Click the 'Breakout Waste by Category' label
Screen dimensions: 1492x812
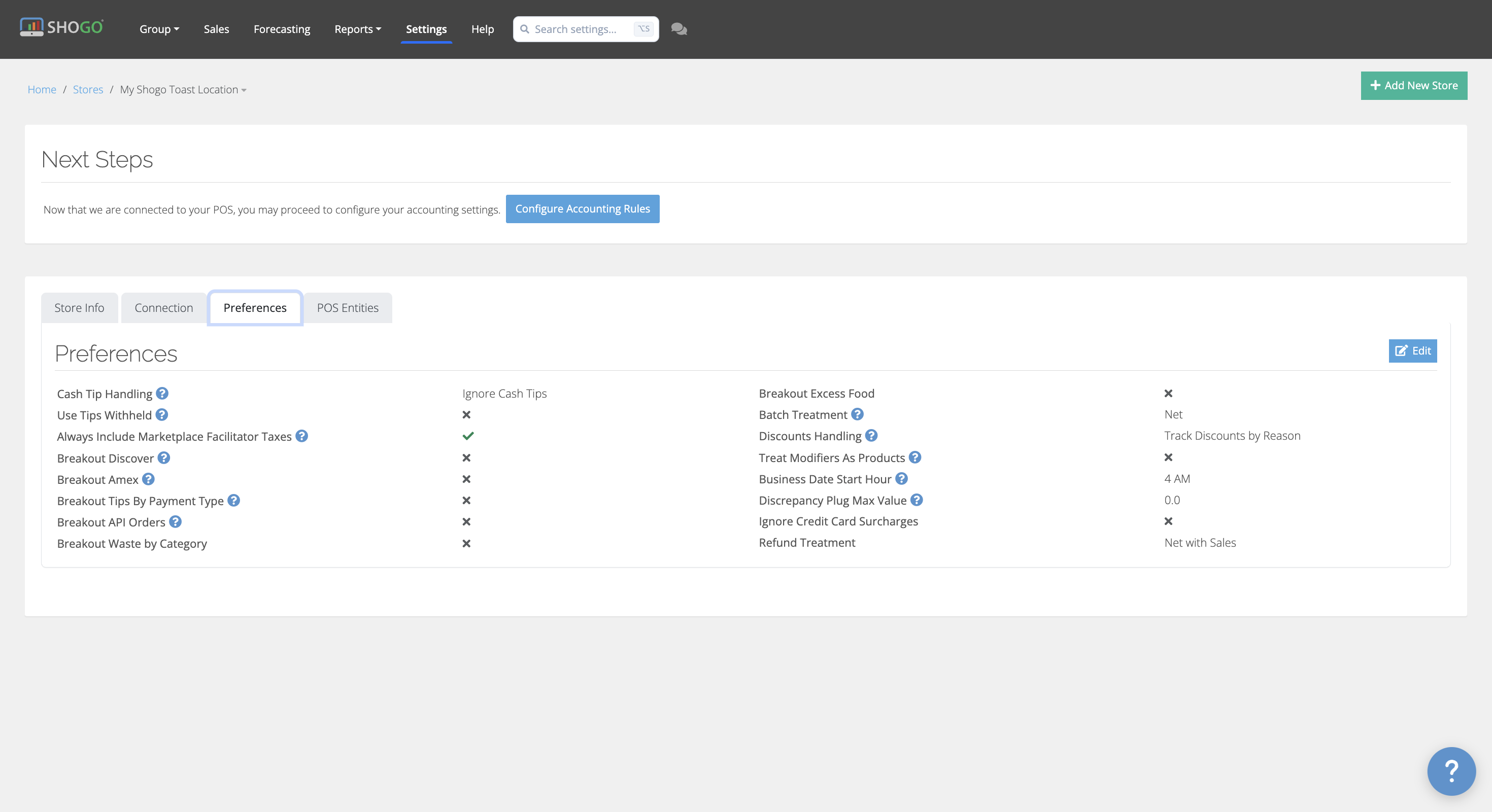[x=132, y=544]
